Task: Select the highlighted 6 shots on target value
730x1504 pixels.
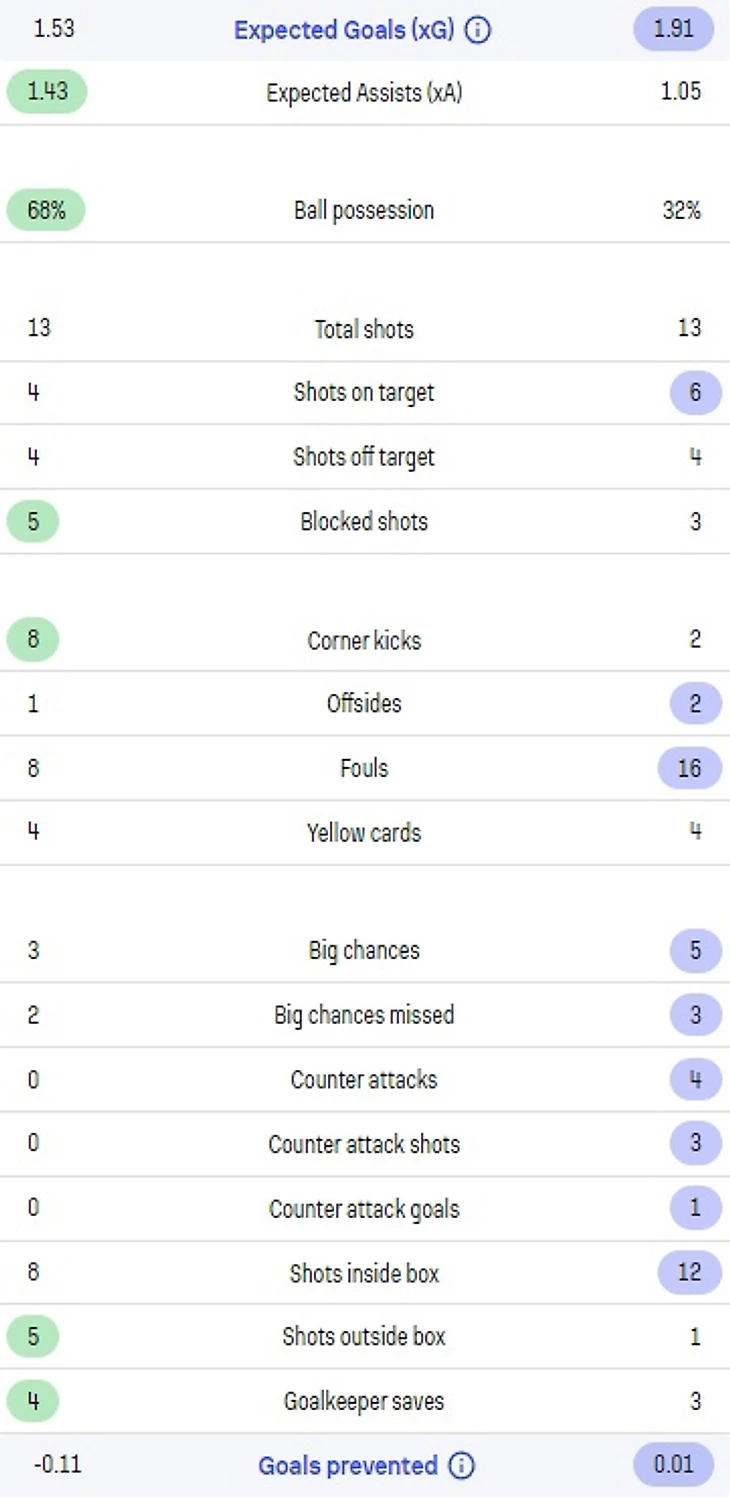Action: click(695, 393)
